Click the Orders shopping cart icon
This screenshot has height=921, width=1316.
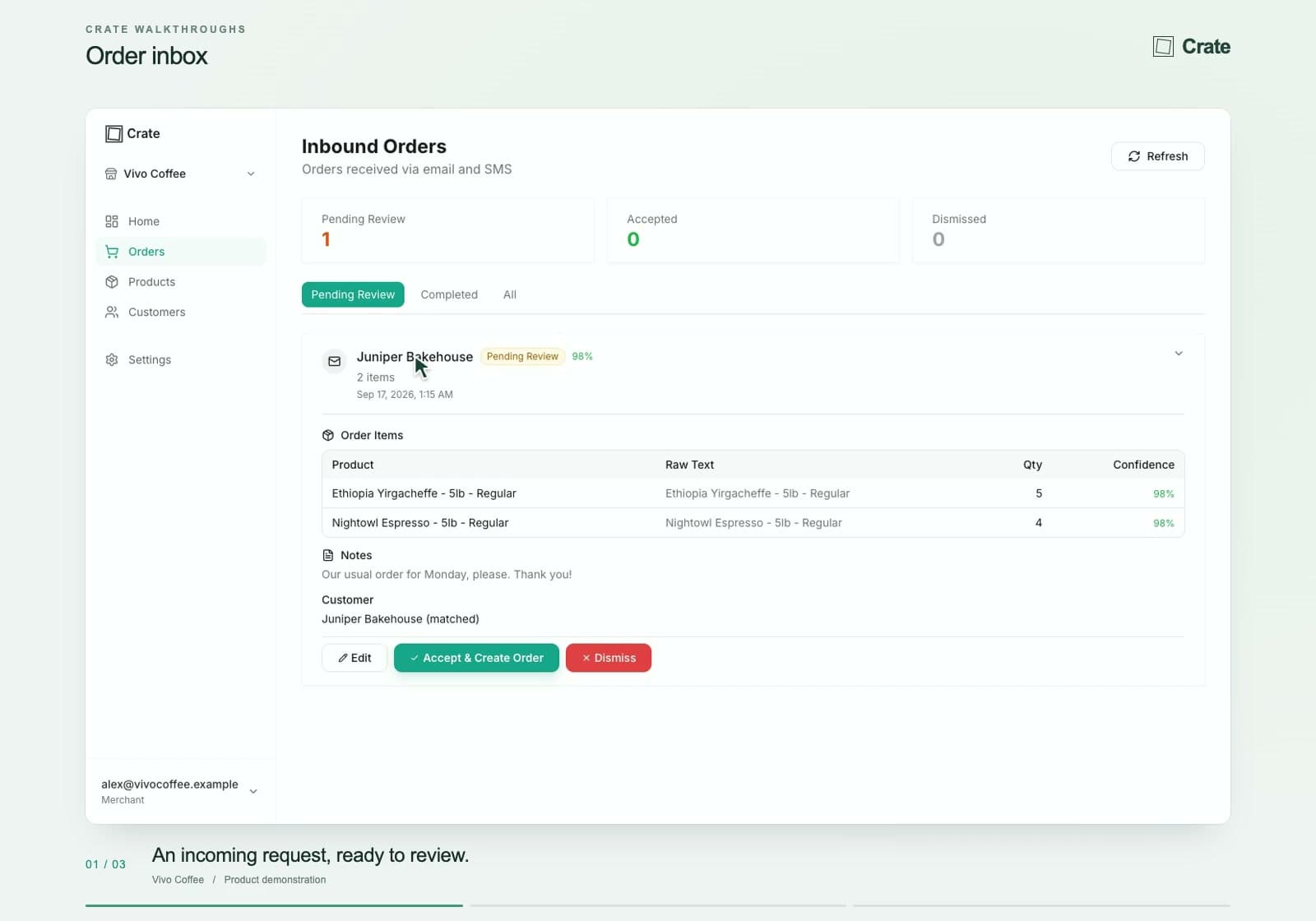(x=112, y=252)
